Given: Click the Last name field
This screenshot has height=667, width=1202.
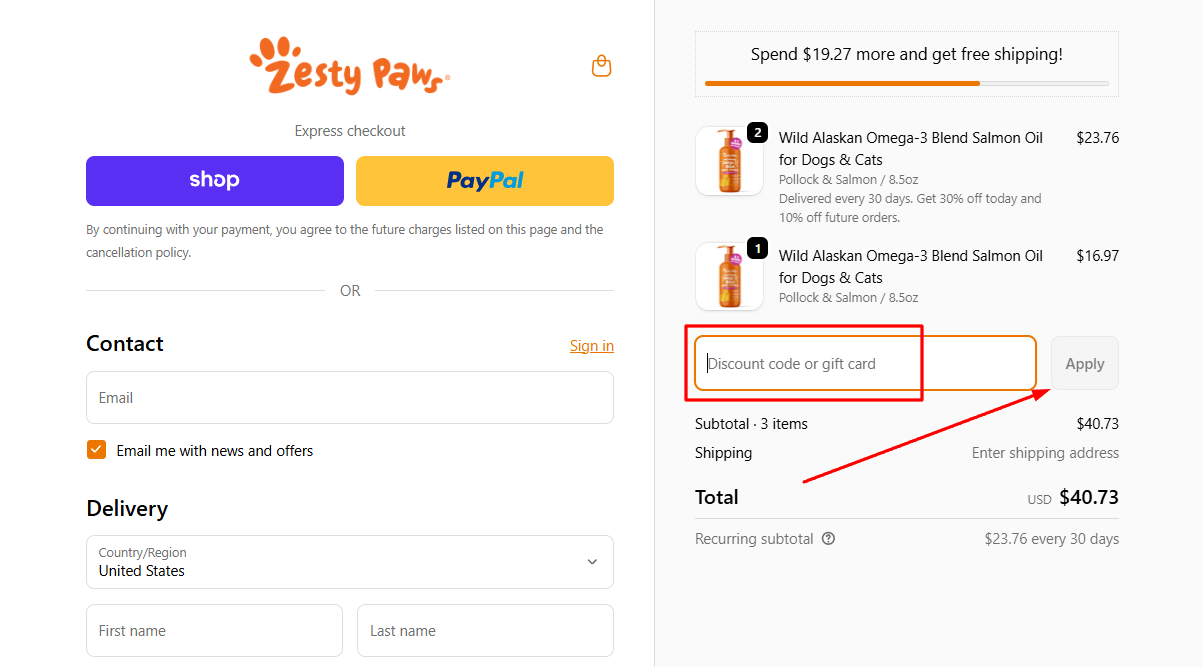Looking at the screenshot, I should click(x=484, y=630).
